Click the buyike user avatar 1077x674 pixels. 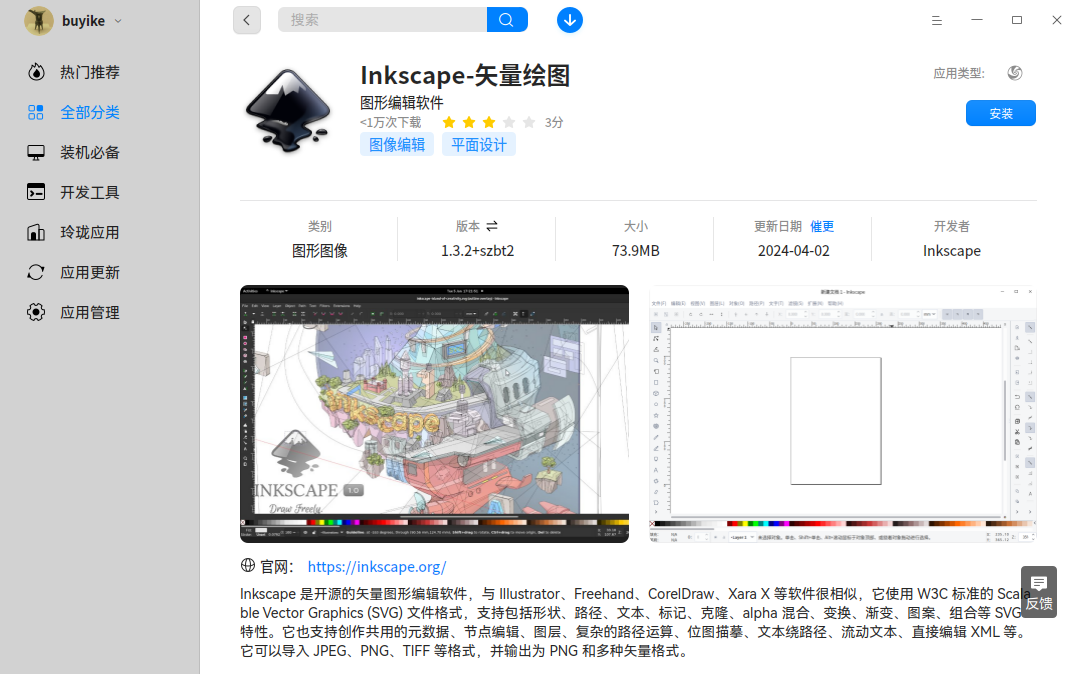38,21
